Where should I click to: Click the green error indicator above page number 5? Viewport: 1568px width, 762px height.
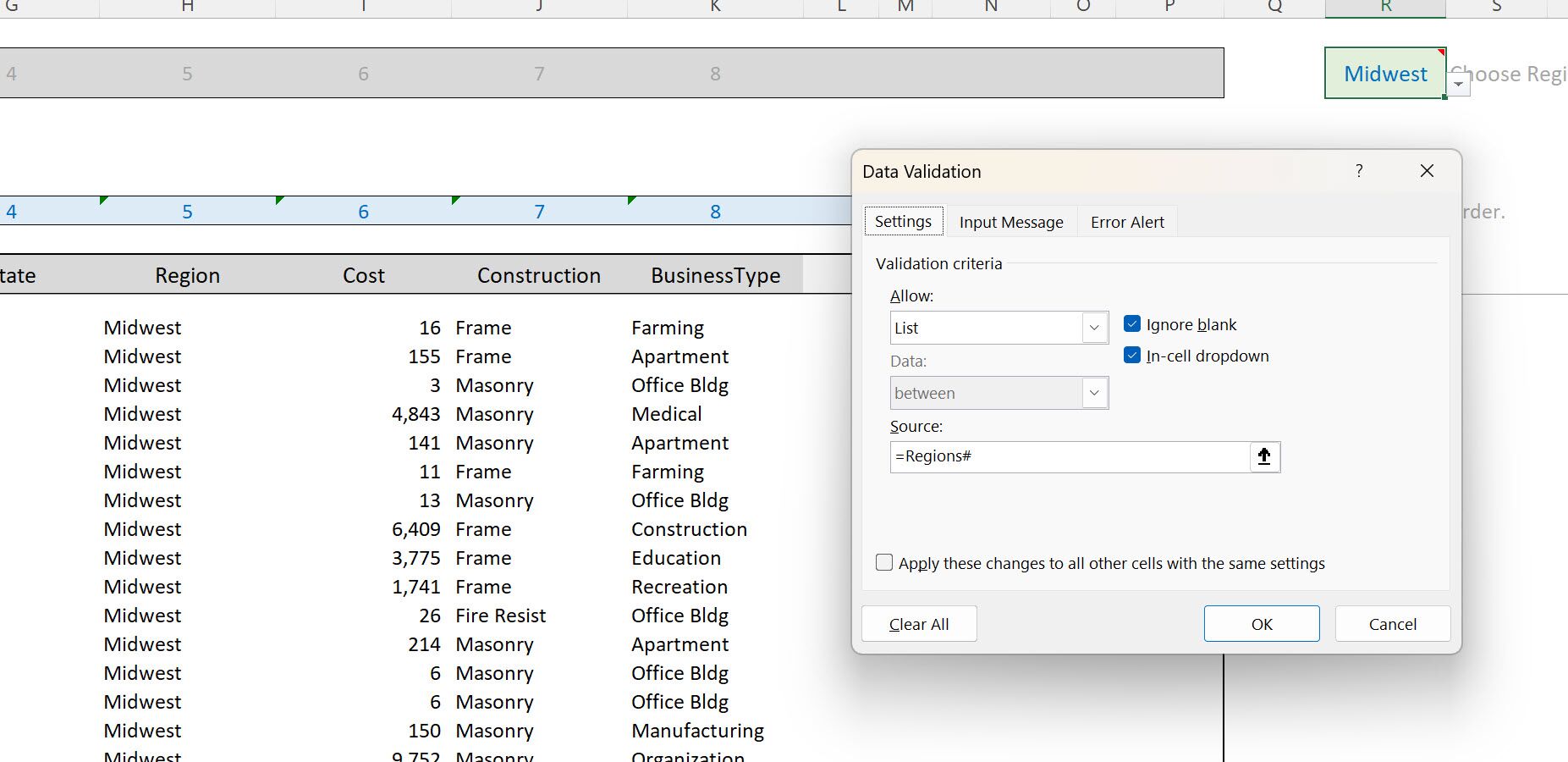tap(103, 202)
